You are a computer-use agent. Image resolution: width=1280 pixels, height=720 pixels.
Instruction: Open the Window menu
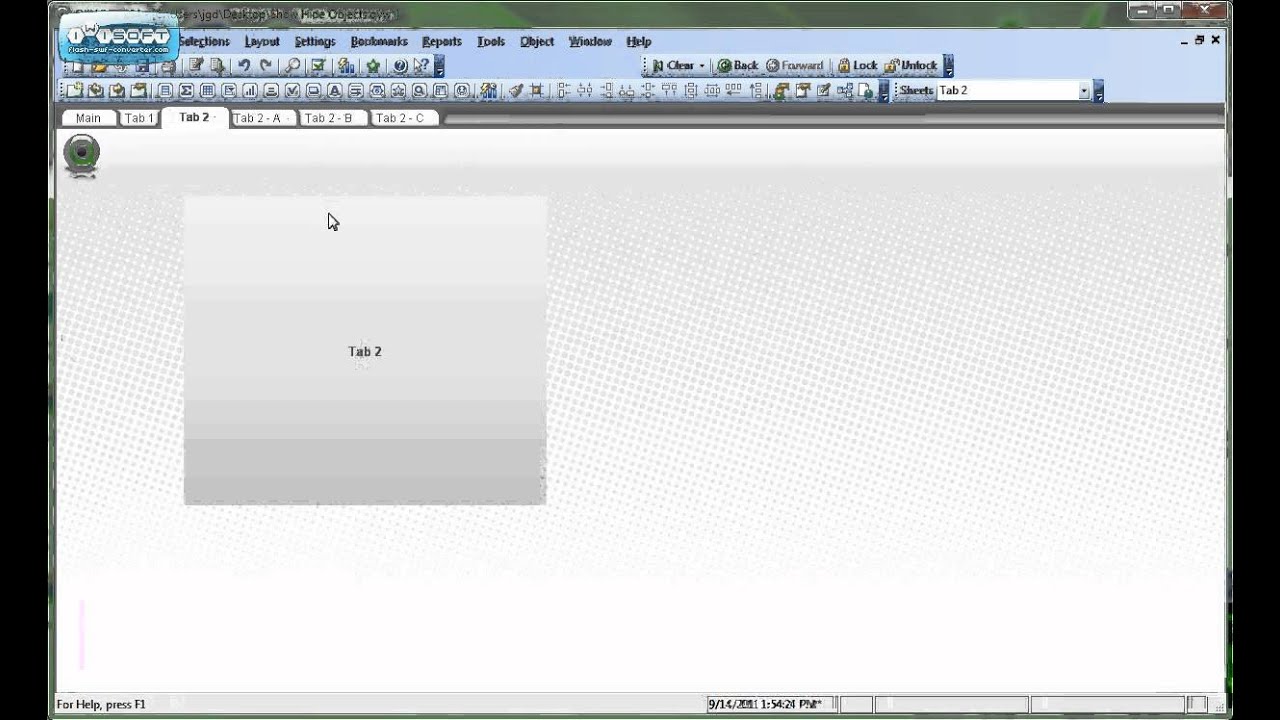click(x=590, y=42)
